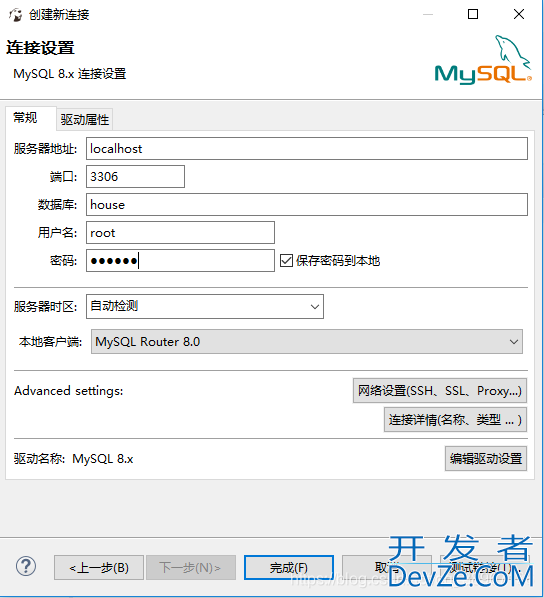This screenshot has width=544, height=598.
Task: Minimize the dialog window
Action: coord(428,14)
